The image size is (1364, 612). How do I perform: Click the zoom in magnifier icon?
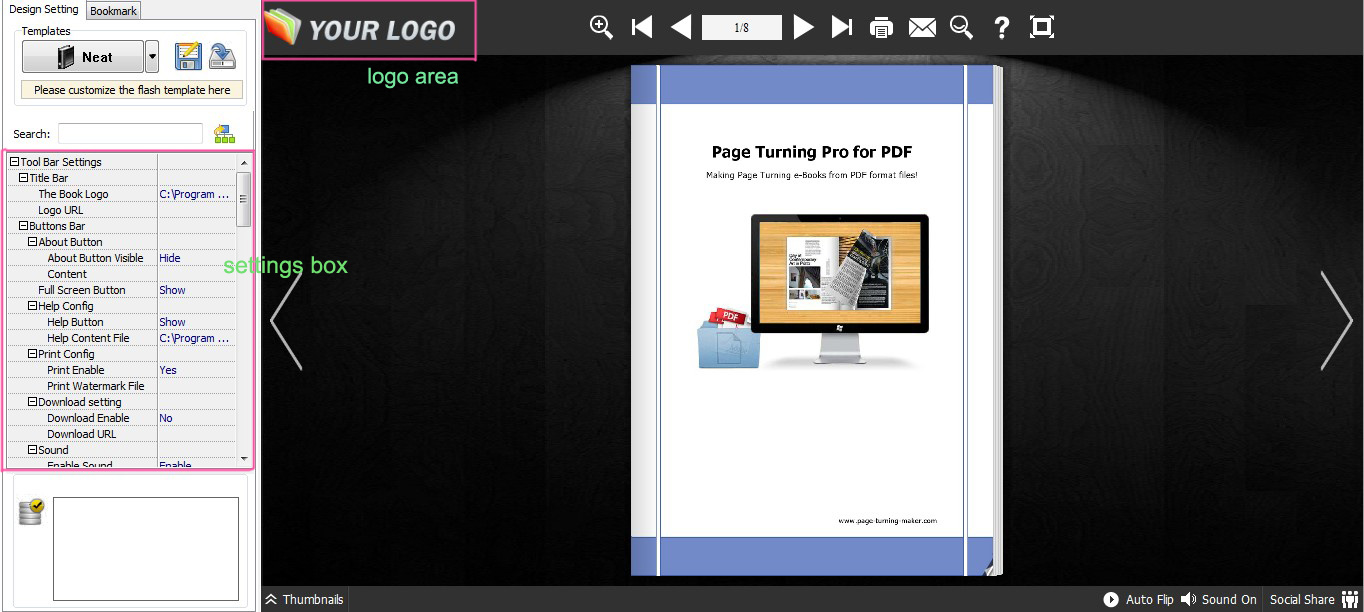point(601,27)
